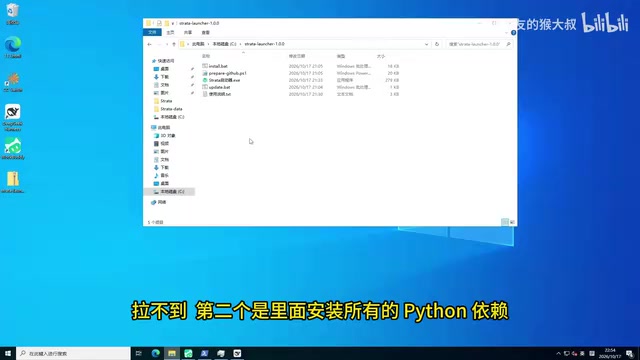Switch to File Explorer on the taskbar
This screenshot has width=640, height=360.
172,353
